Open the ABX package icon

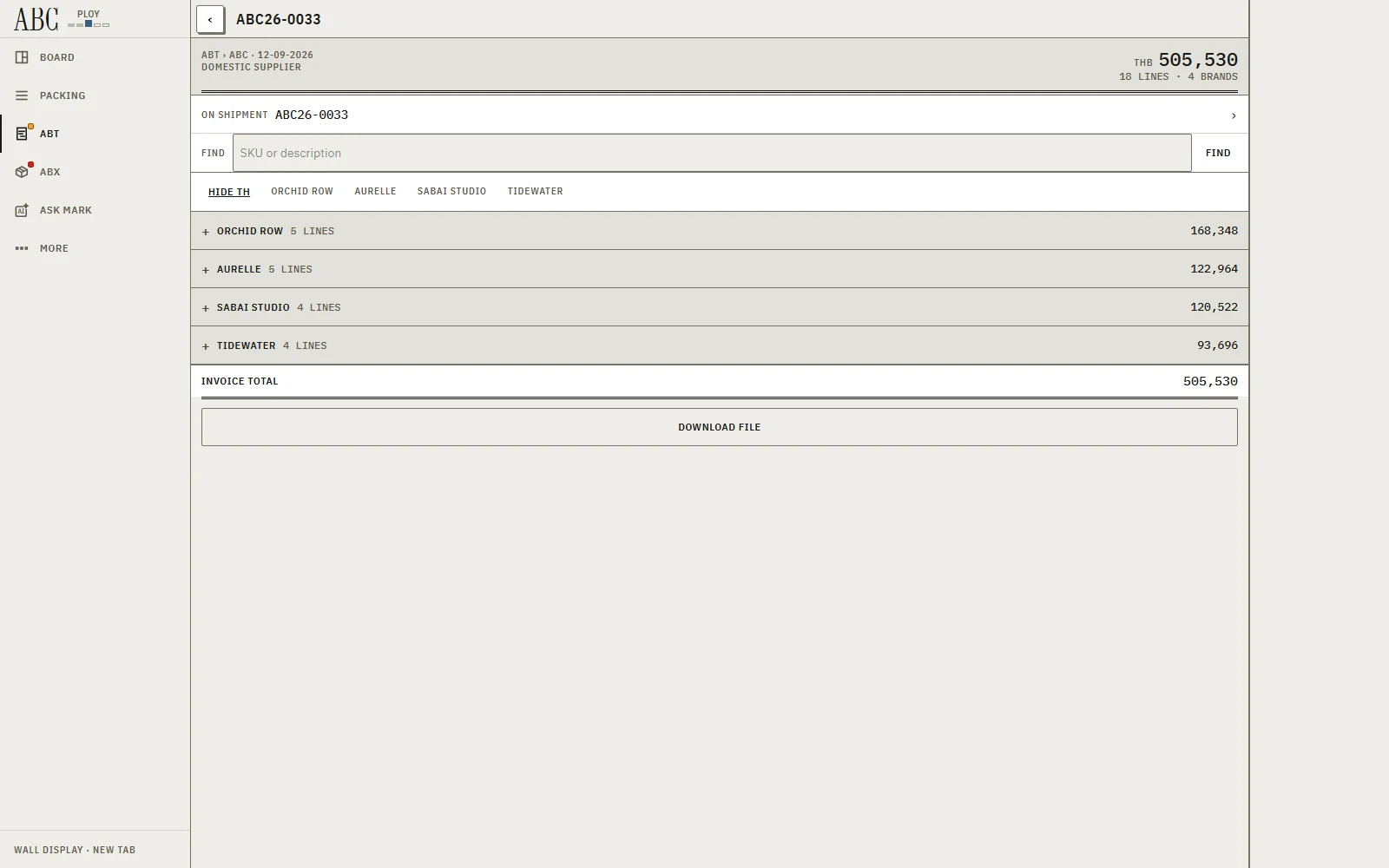pos(22,172)
